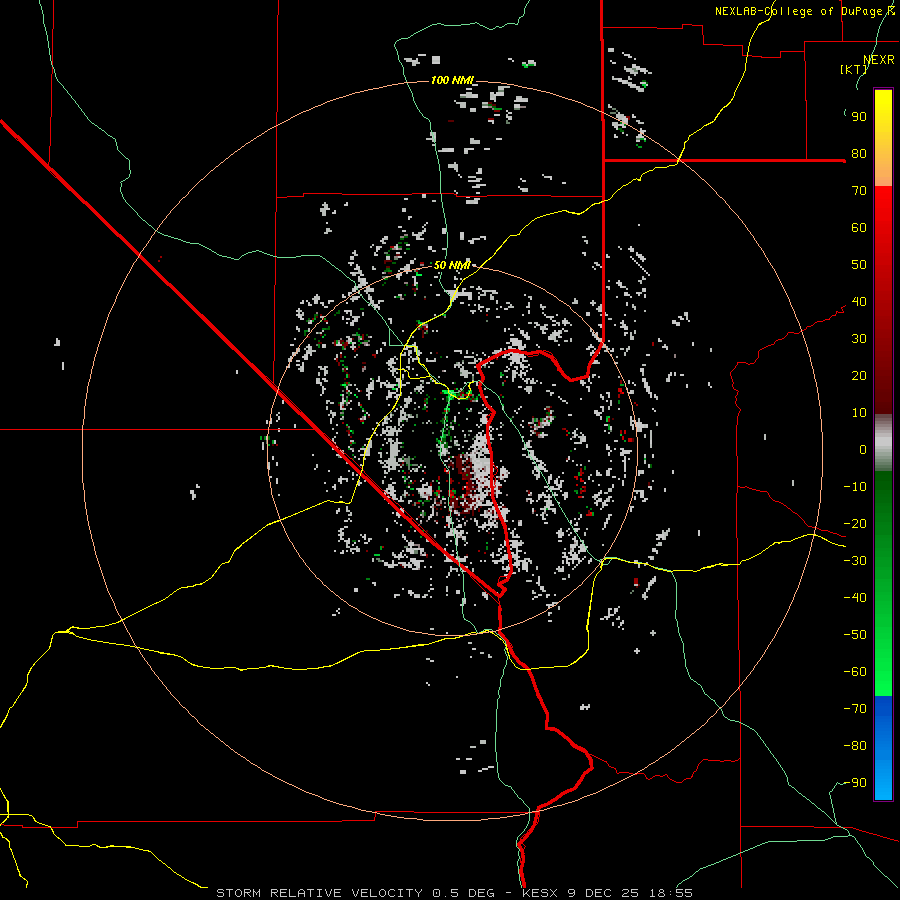
Task: Click the yellow top segment of the color bar
Action: [x=883, y=137]
